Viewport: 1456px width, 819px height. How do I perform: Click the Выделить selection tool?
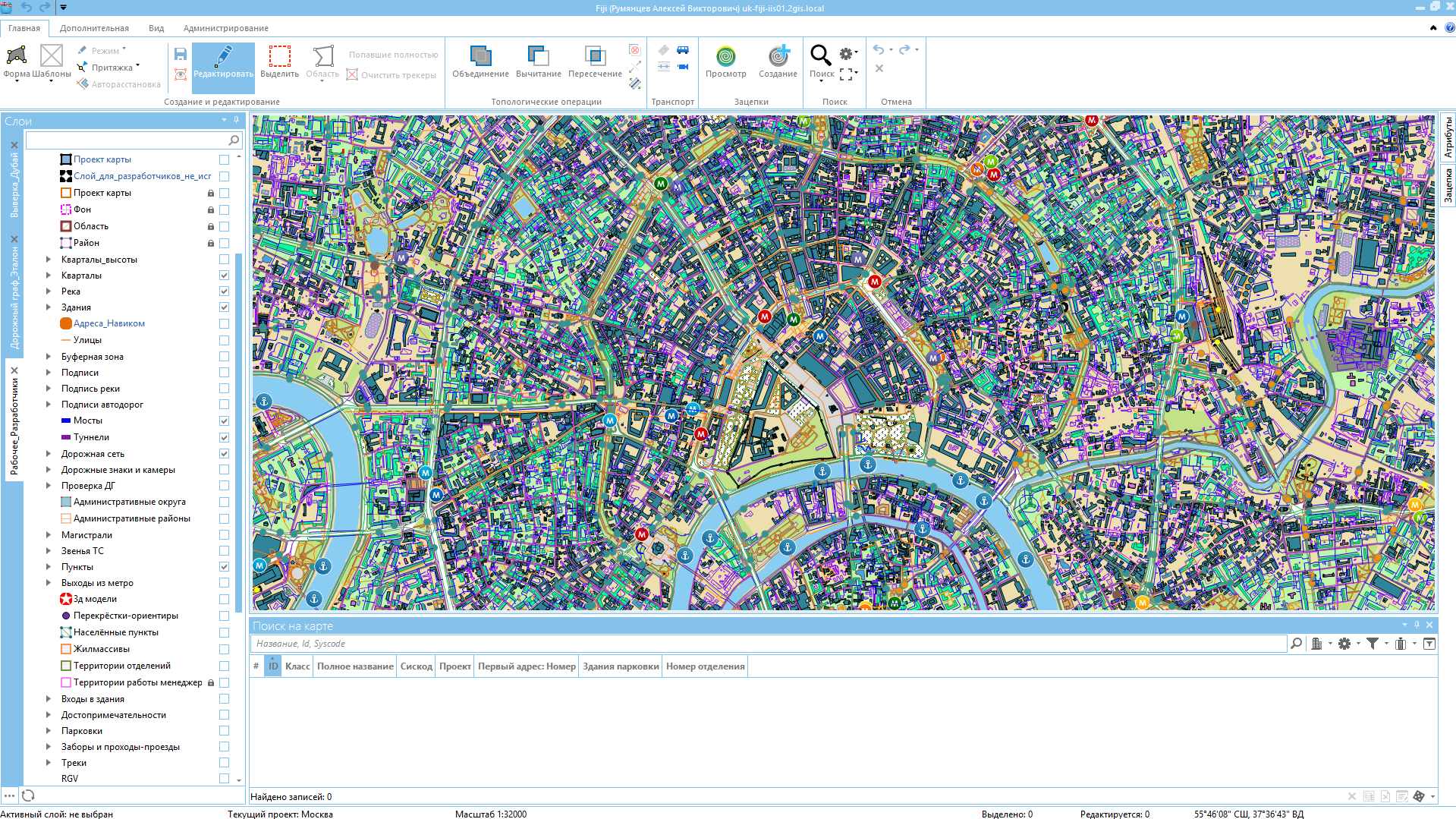279,62
